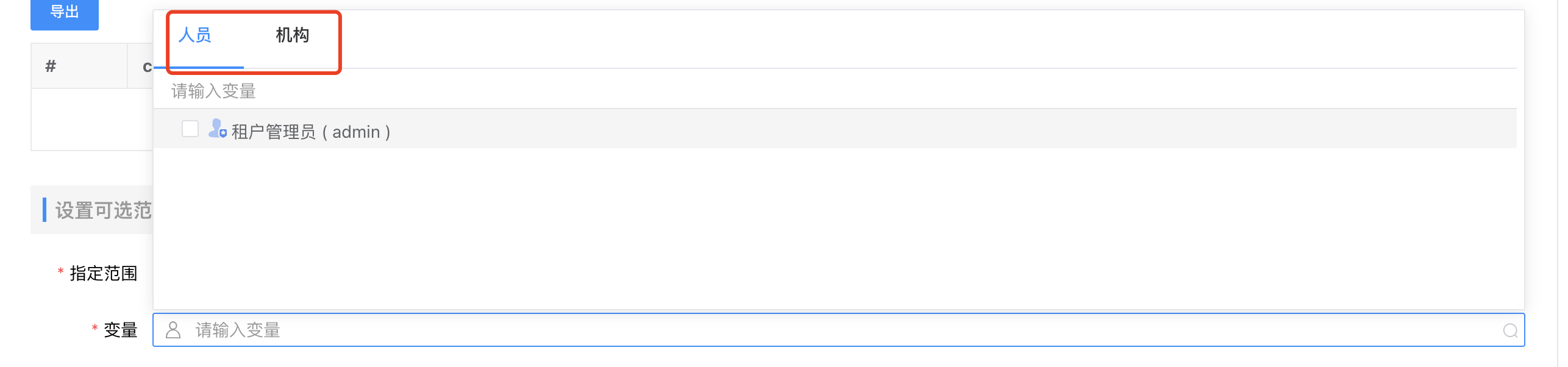Click the red asterisk before 指定范围
Image resolution: width=1568 pixels, height=367 pixels.
pos(61,271)
